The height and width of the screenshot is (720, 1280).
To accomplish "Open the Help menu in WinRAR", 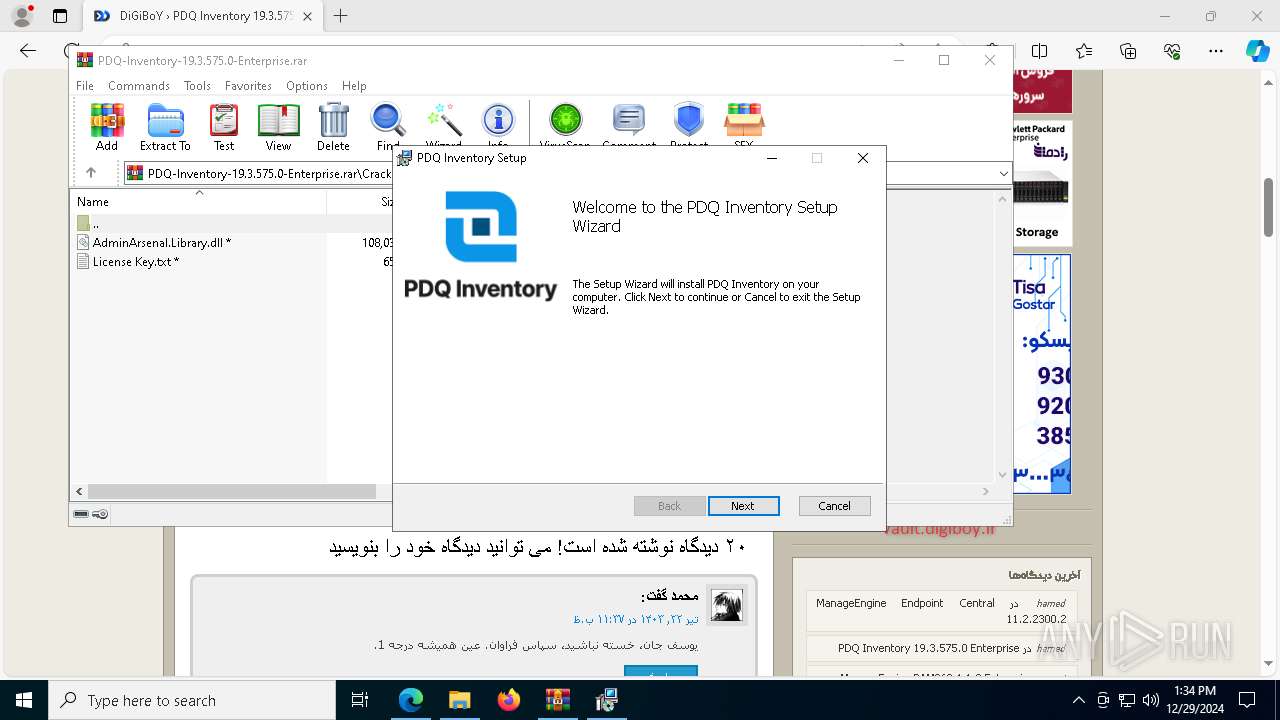I will coord(354,86).
